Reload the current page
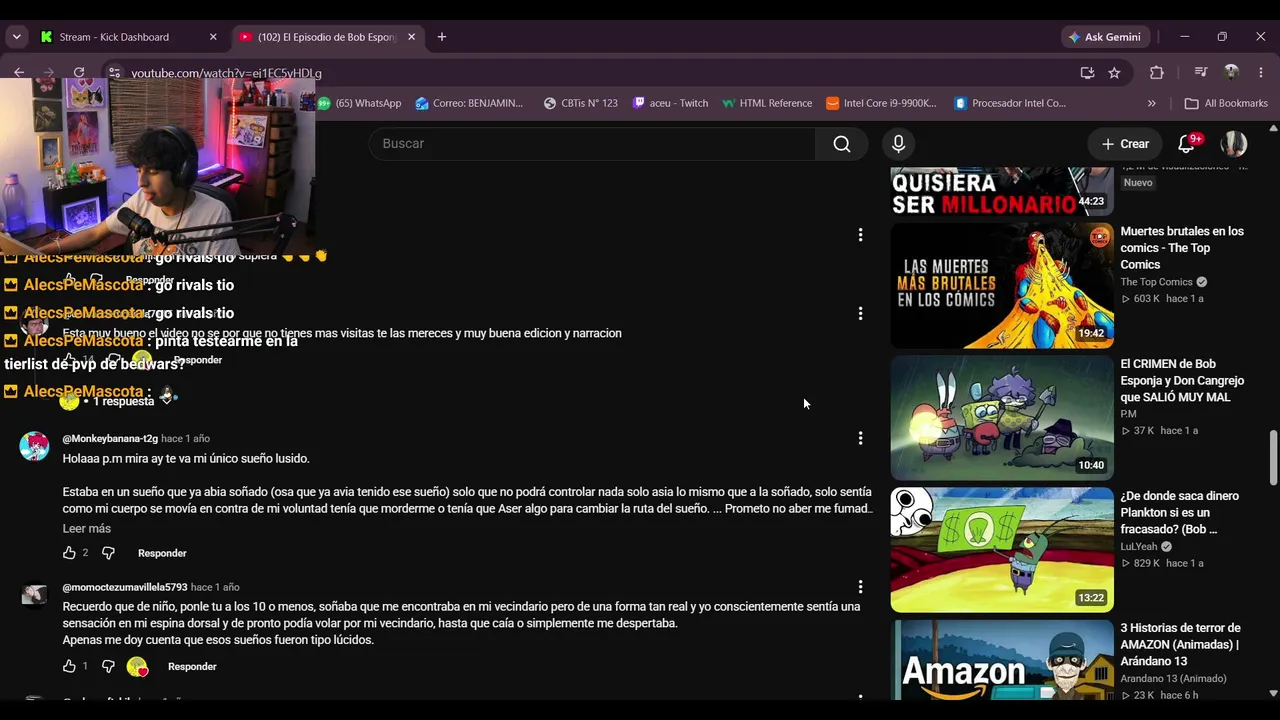This screenshot has width=1280, height=720. (x=79, y=73)
